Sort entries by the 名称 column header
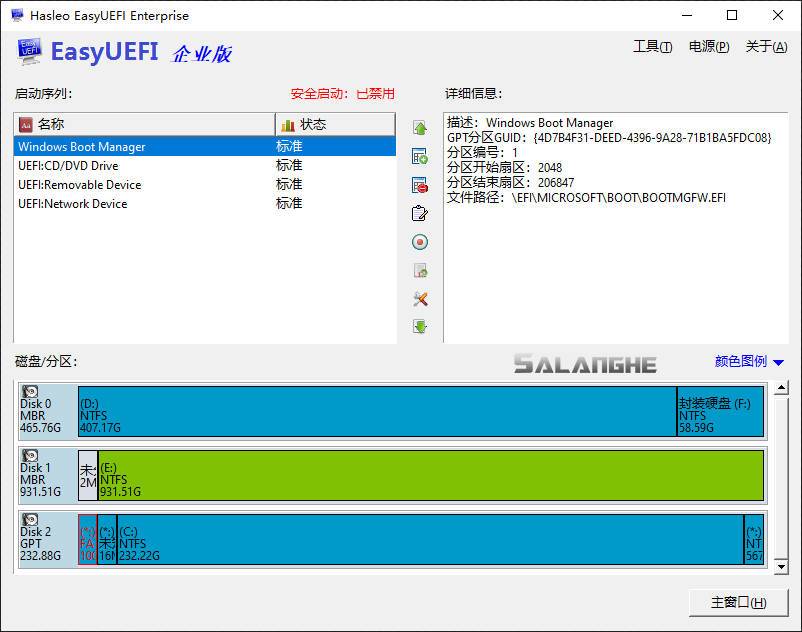Viewport: 802px width, 632px height. (x=140, y=124)
